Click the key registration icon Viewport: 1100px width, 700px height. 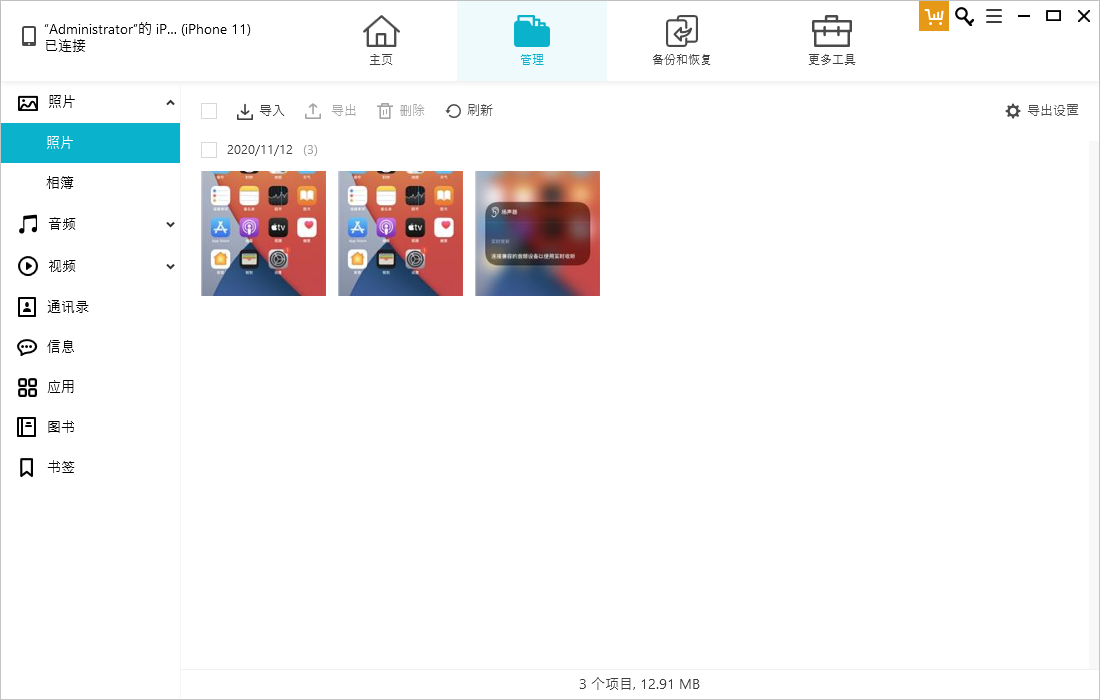pyautogui.click(x=965, y=16)
